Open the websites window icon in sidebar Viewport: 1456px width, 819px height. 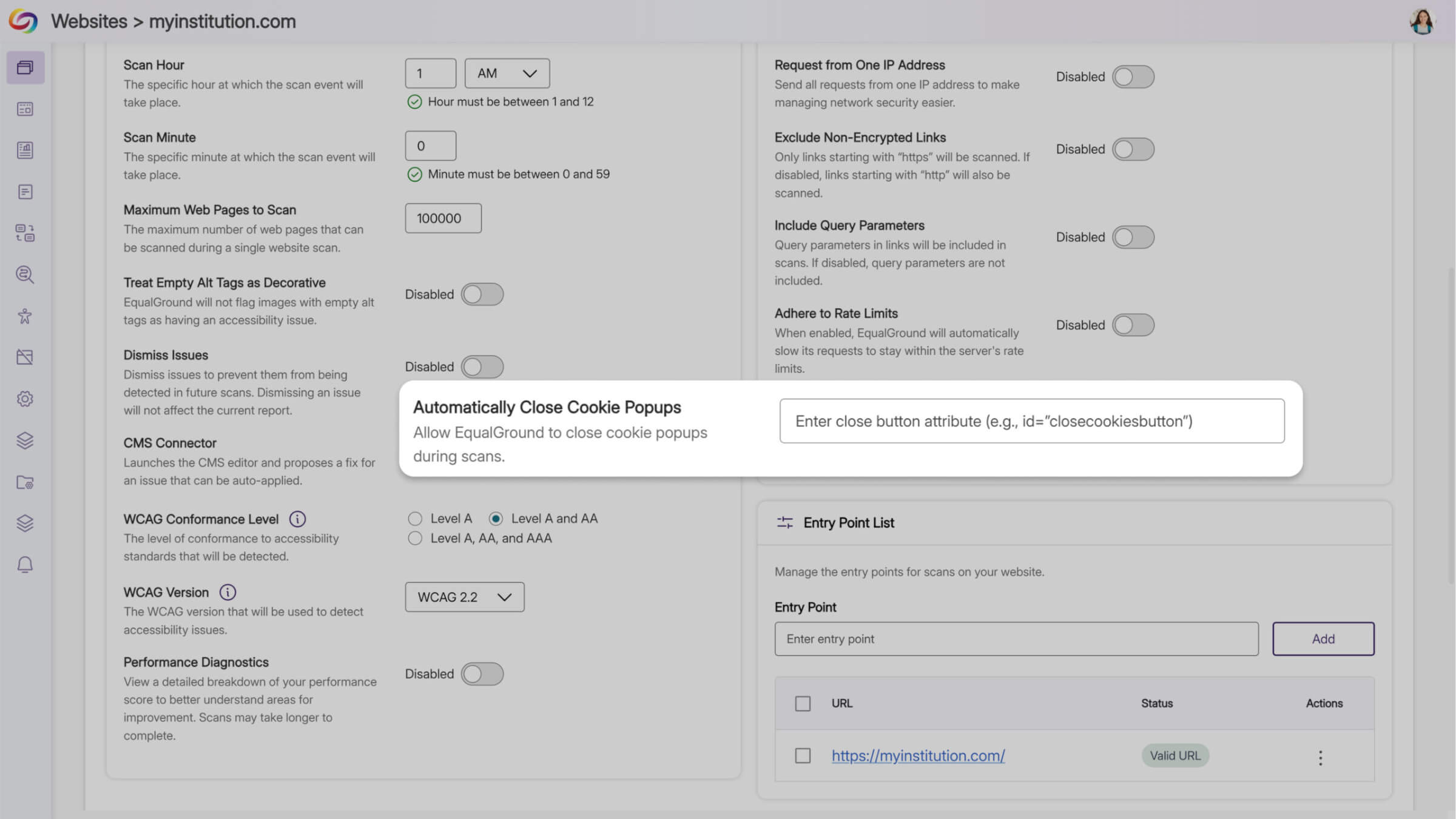pos(25,67)
